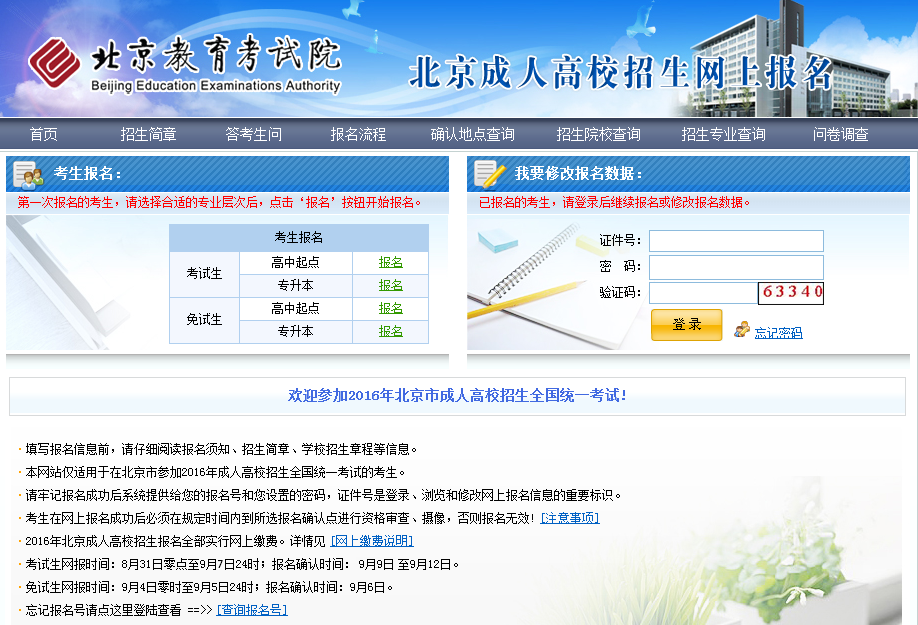Viewport: 918px width, 625px height.
Task: Click the notepad and pencil icon
Action: [489, 174]
